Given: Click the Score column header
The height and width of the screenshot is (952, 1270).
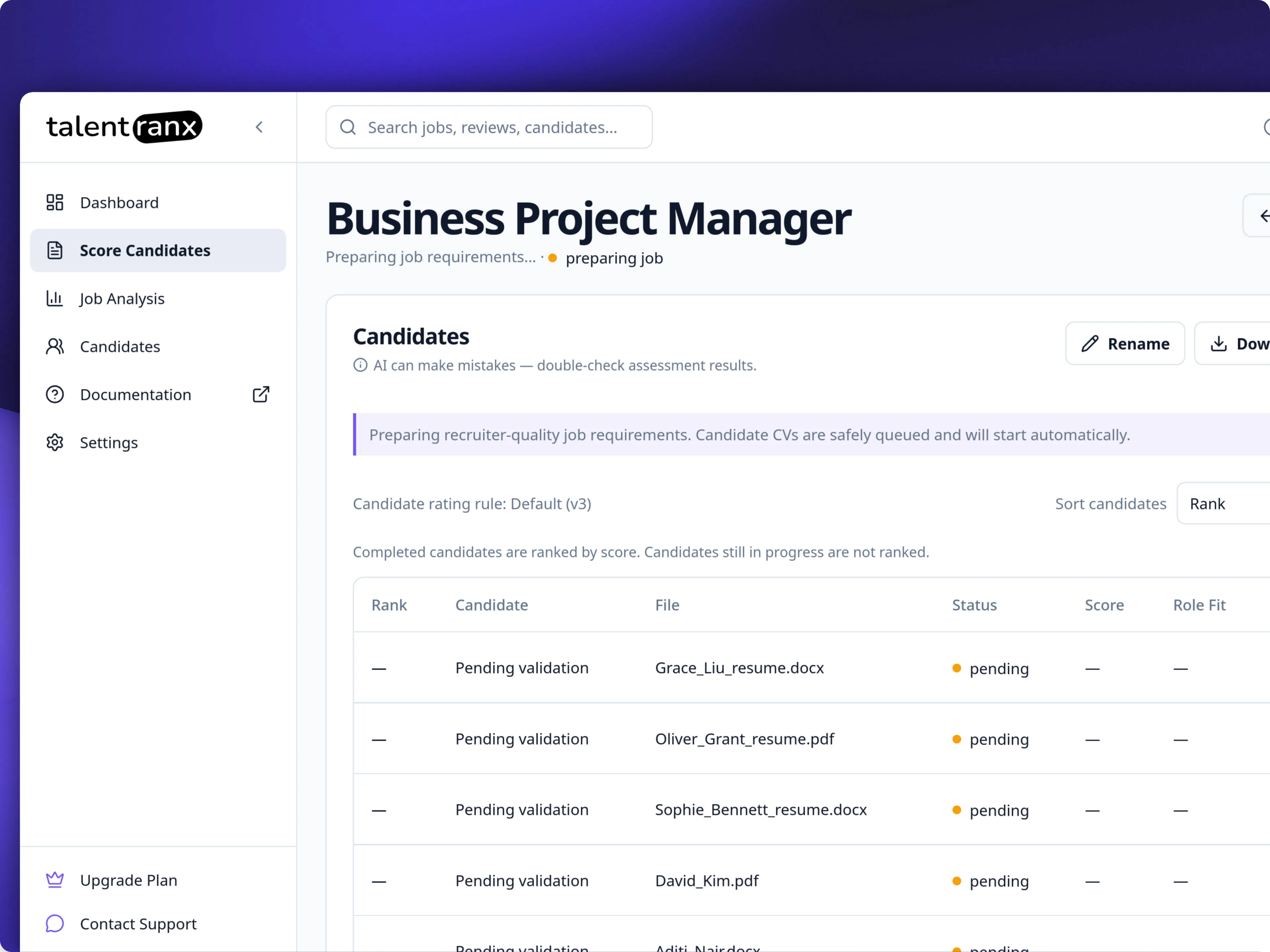Looking at the screenshot, I should click(x=1104, y=605).
